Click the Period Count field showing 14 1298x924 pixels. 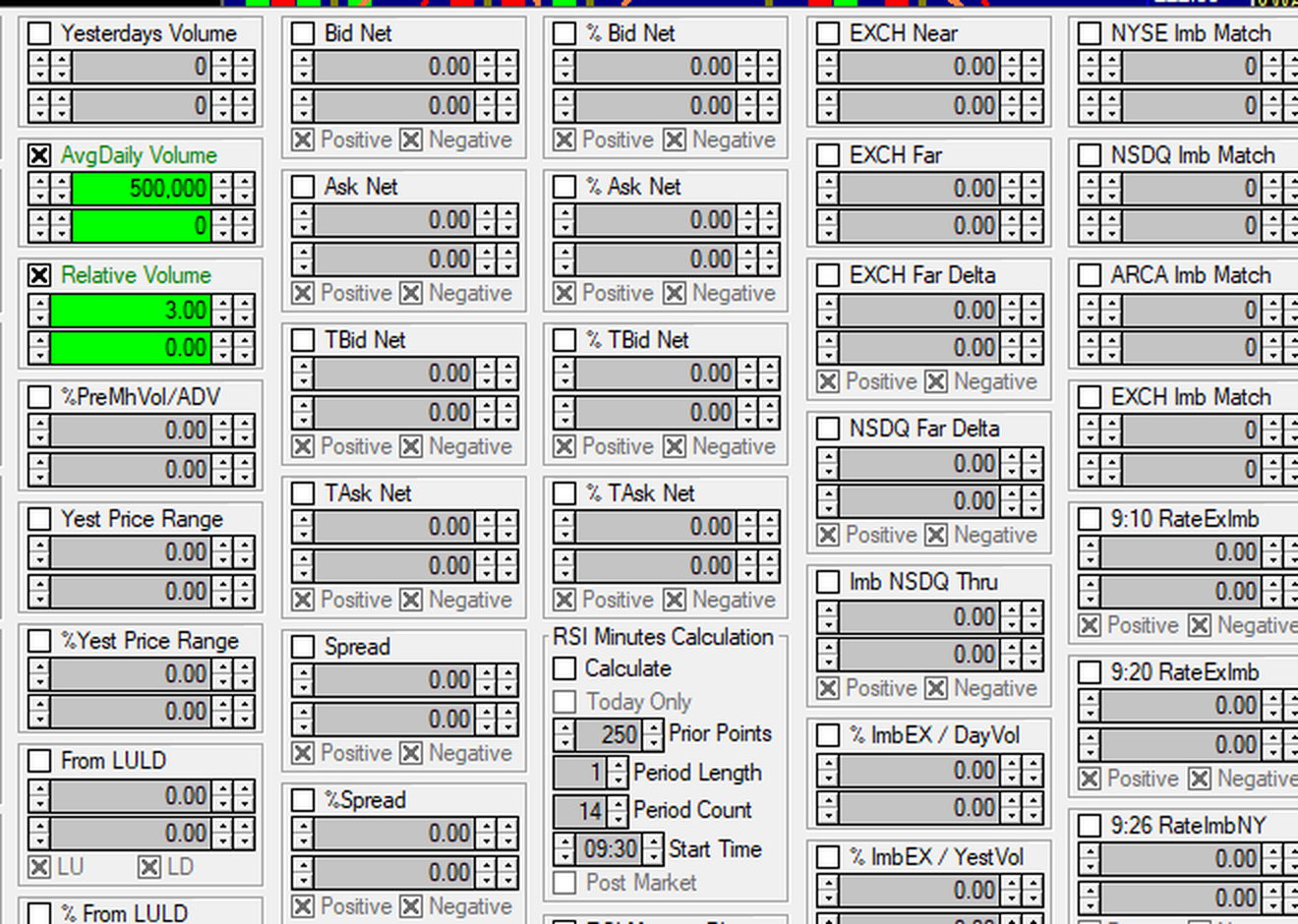point(580,811)
